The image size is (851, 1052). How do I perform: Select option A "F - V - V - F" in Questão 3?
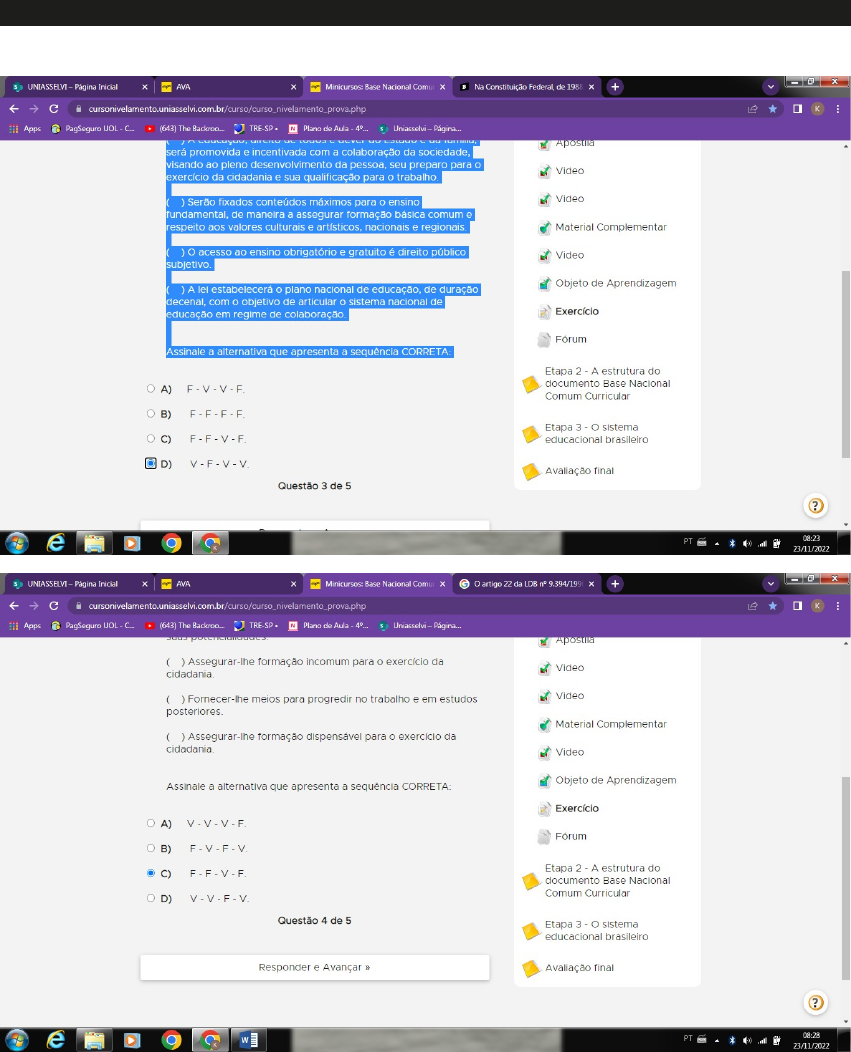151,388
